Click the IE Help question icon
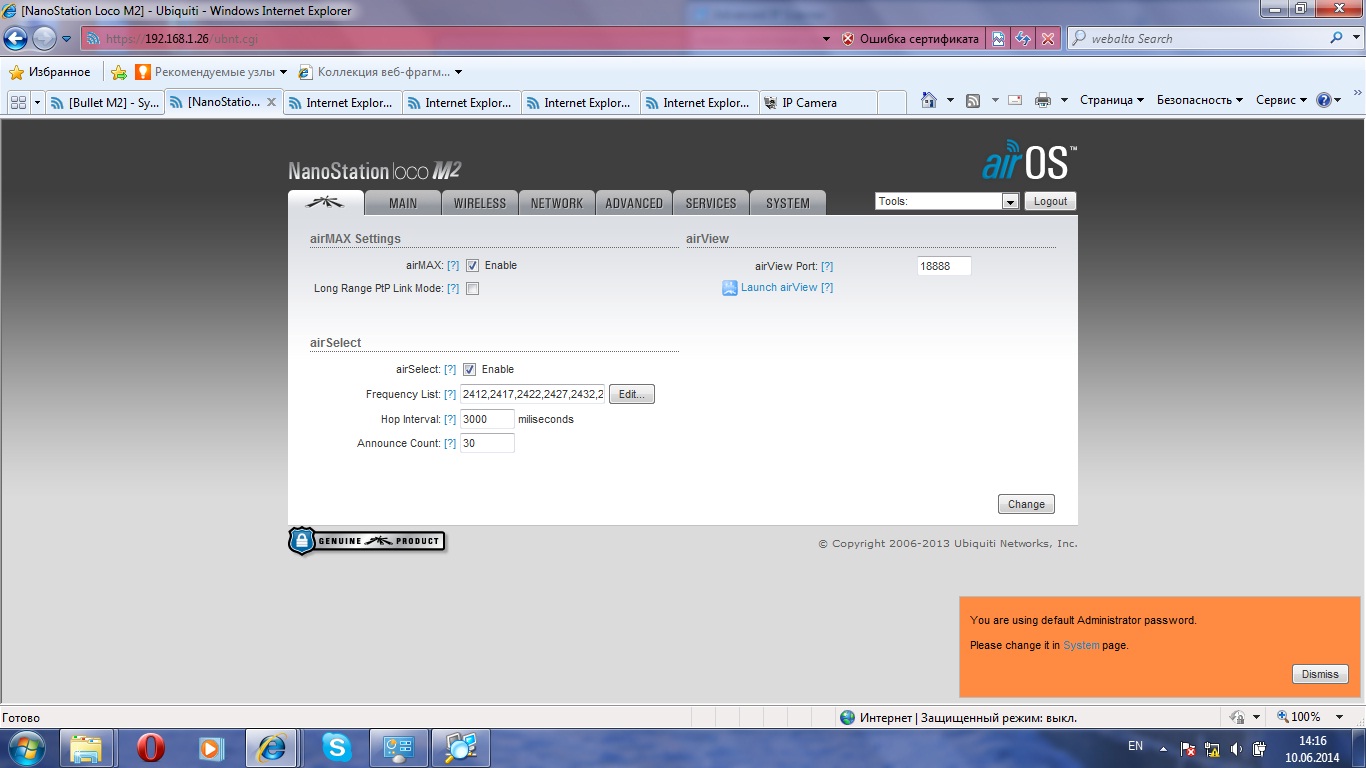The width and height of the screenshot is (1366, 768). pyautogui.click(x=1324, y=100)
